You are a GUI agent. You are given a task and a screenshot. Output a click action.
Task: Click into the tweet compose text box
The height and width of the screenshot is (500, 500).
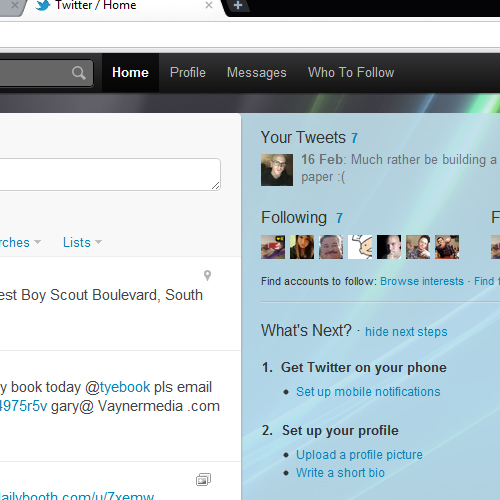[109, 174]
